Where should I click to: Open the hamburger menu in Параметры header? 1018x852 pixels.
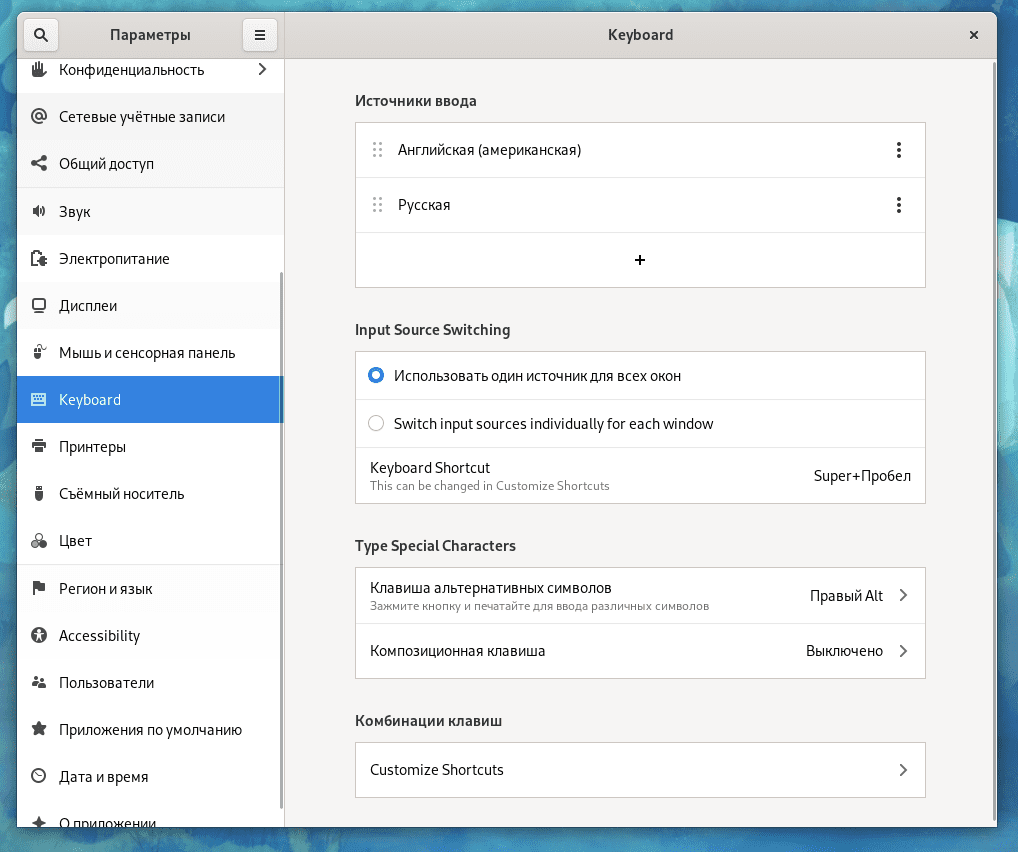[x=259, y=35]
